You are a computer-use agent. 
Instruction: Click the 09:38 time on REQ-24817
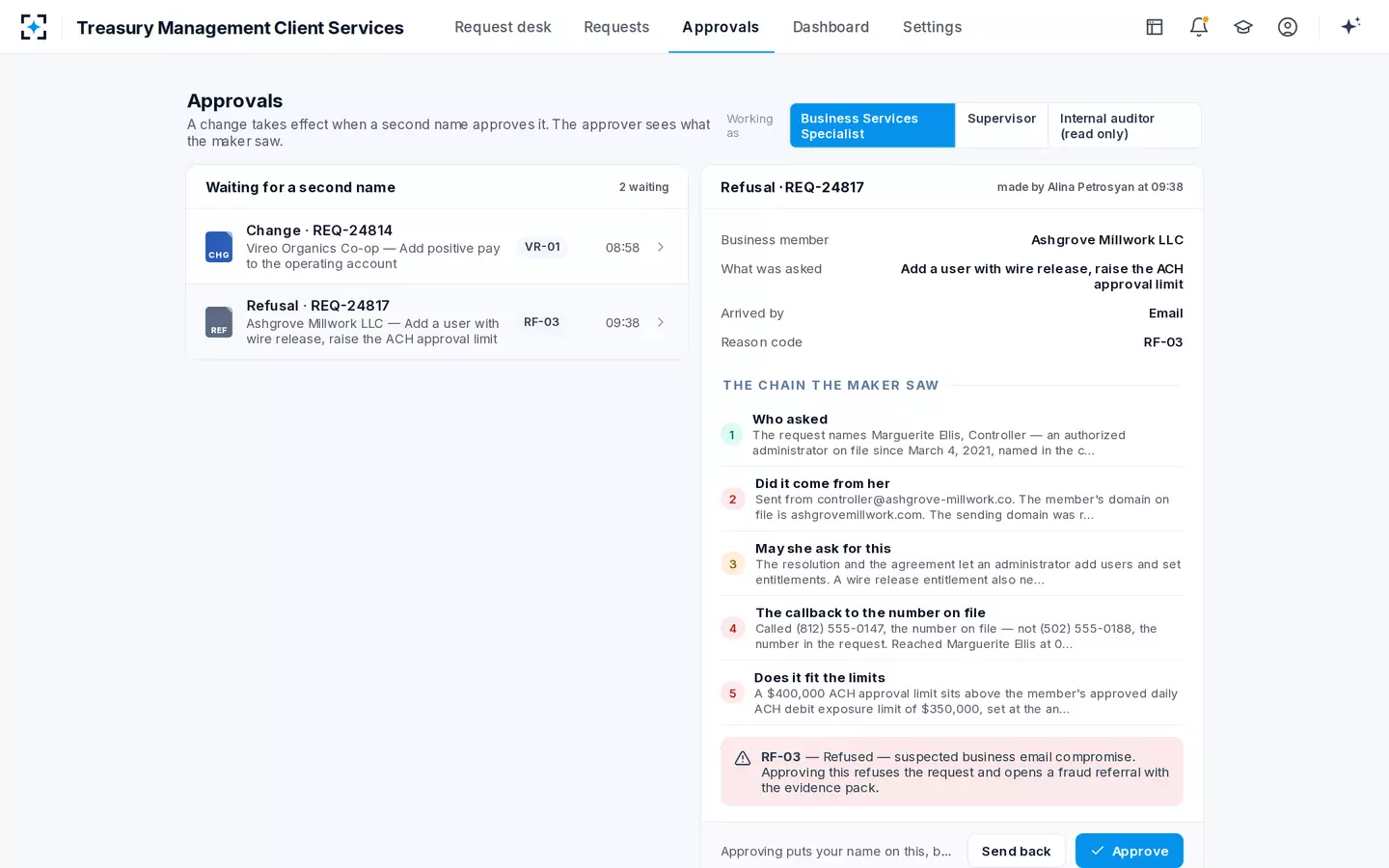click(622, 322)
